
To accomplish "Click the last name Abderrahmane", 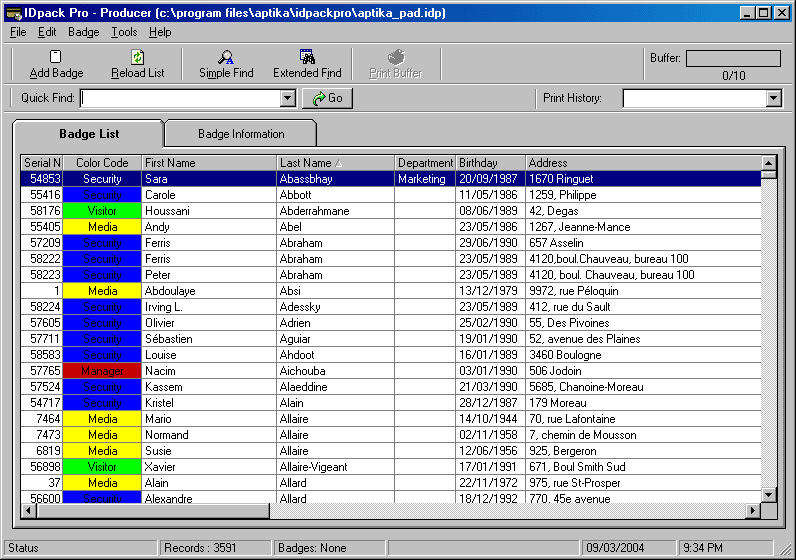I will (x=314, y=211).
